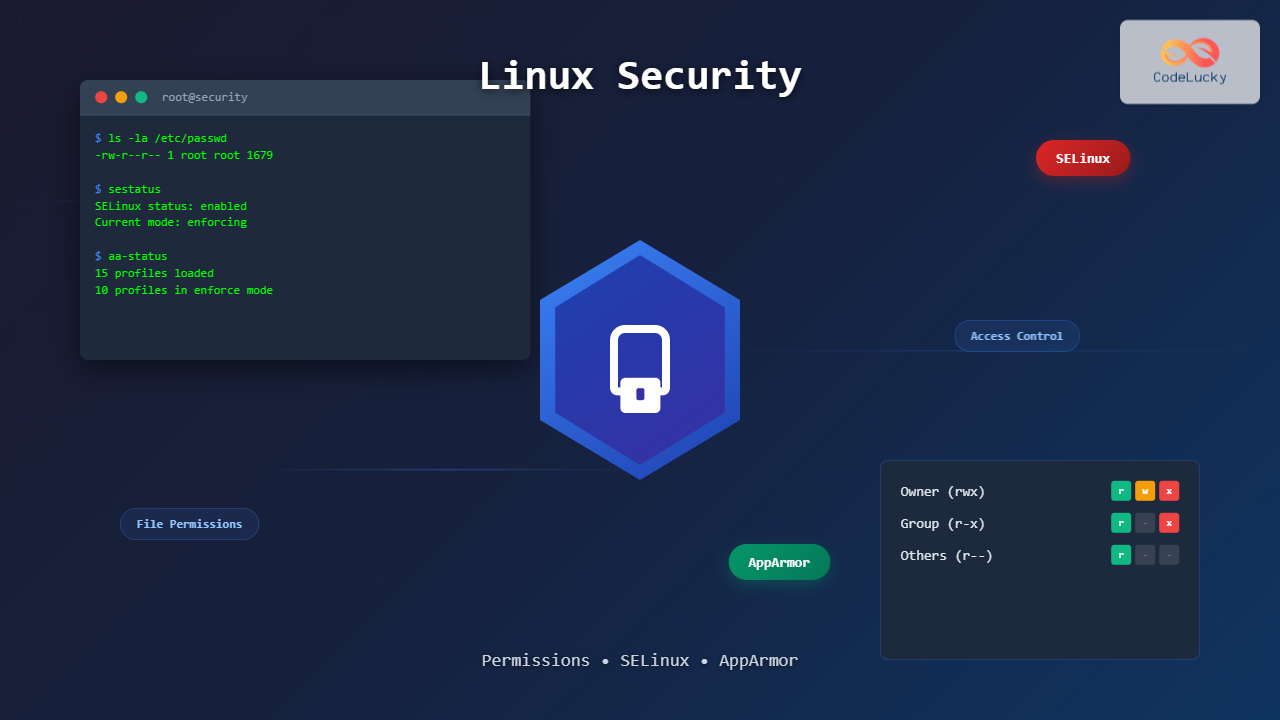Toggle the Owner write permission box
The height and width of the screenshot is (720, 1280).
pos(1145,491)
